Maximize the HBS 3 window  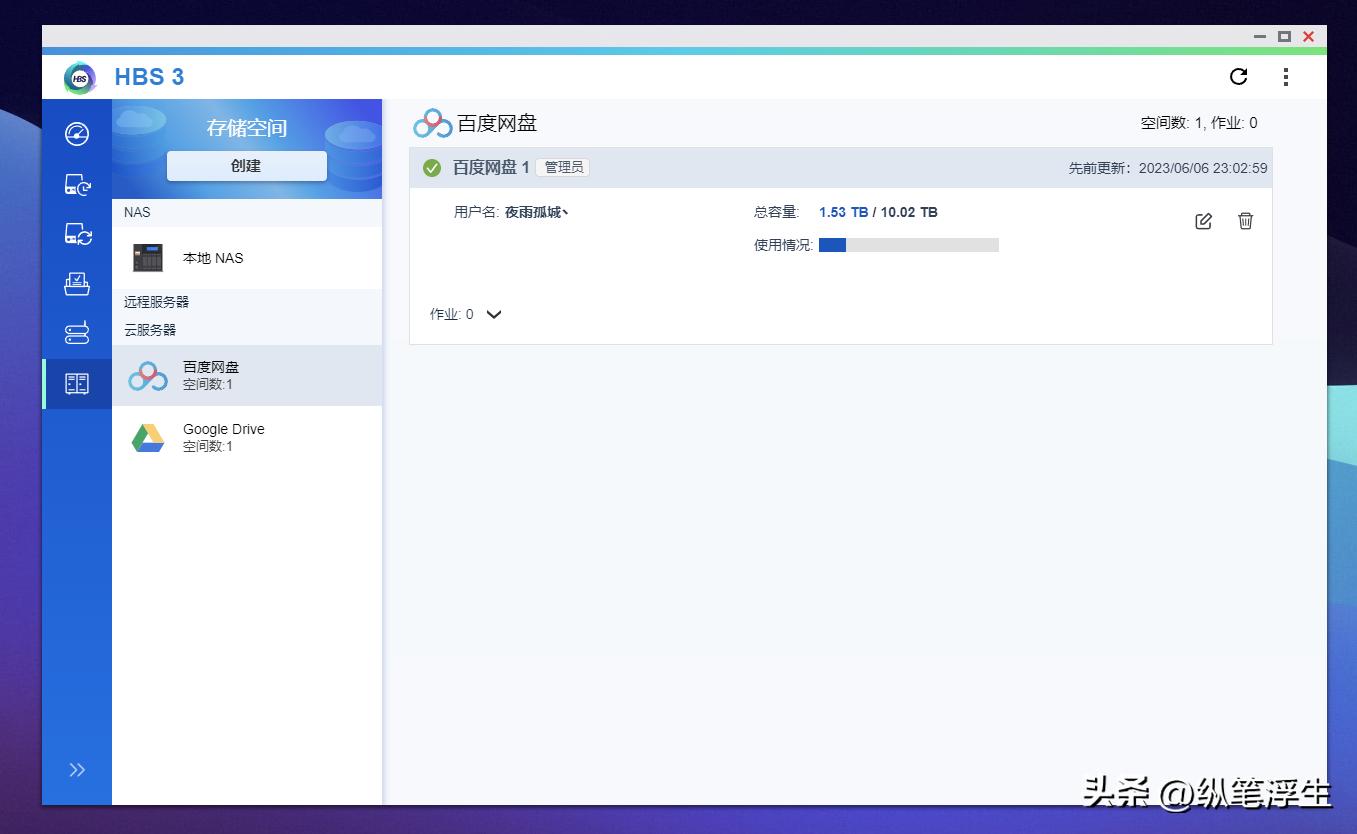coord(1285,36)
